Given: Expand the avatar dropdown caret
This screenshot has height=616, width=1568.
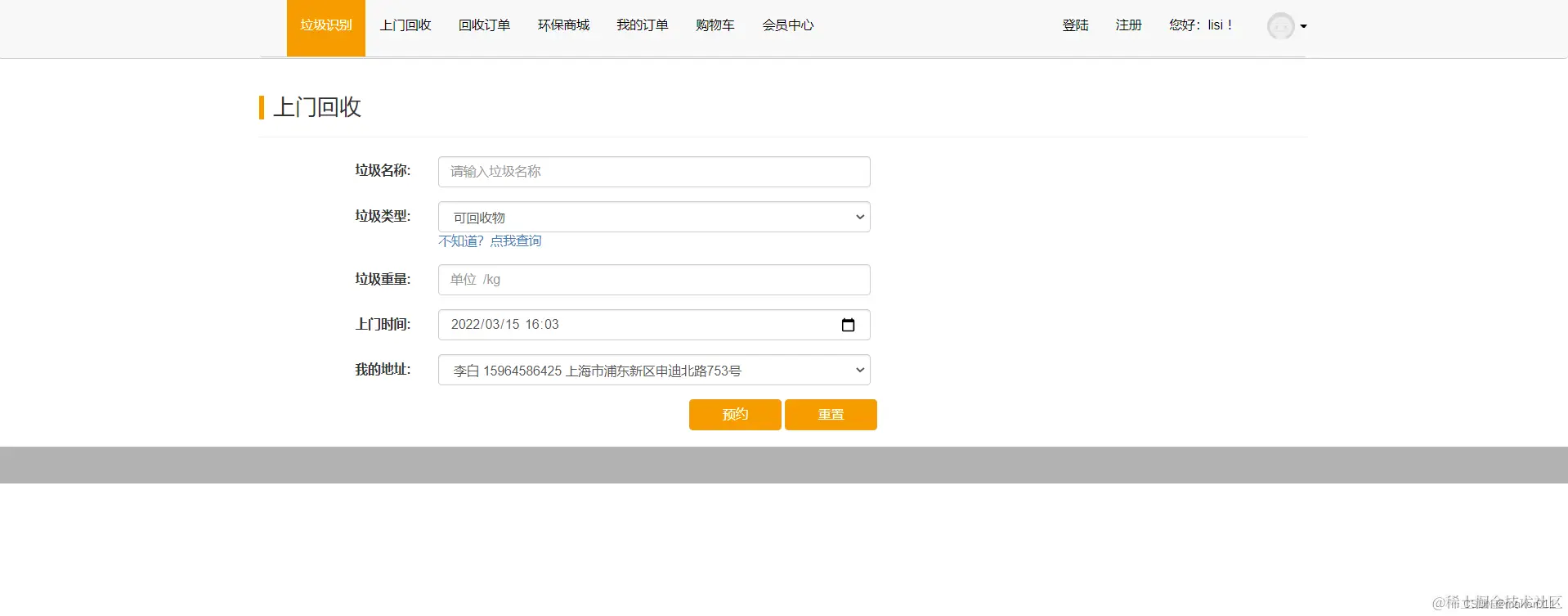Looking at the screenshot, I should (x=1303, y=26).
